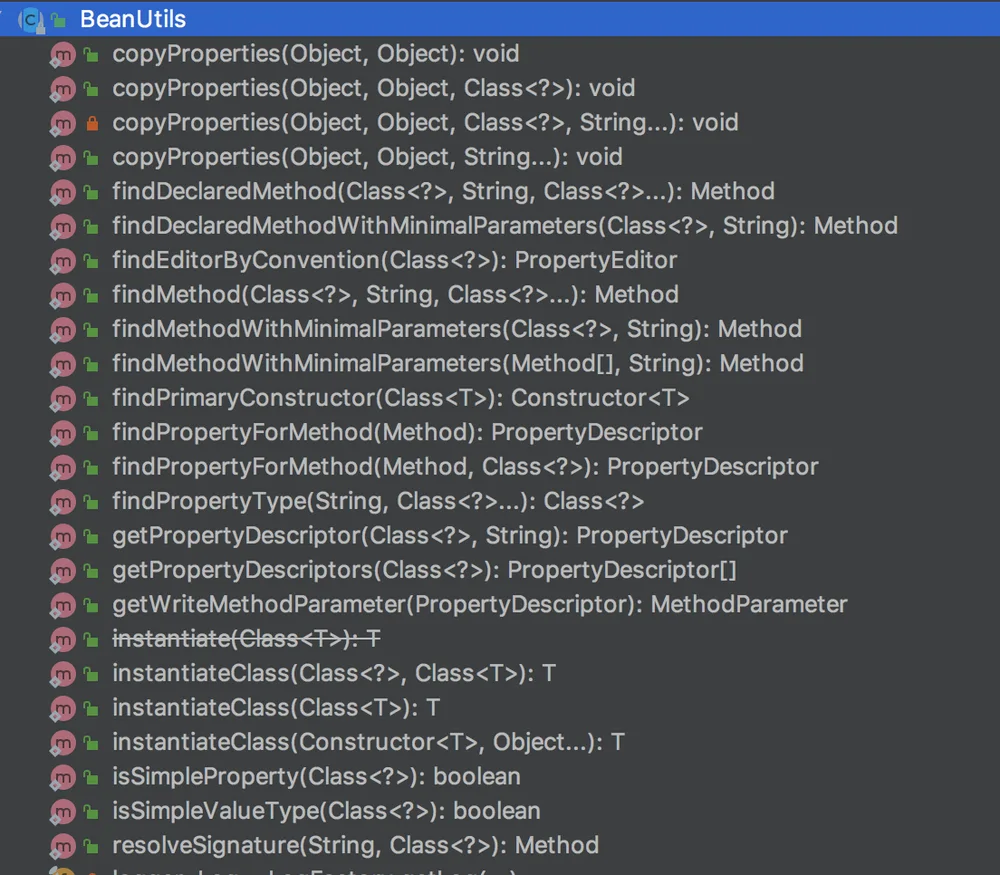The image size is (1000, 875).
Task: Select findMethodWithMinimalParameters(Method[], String)
Action: point(458,364)
